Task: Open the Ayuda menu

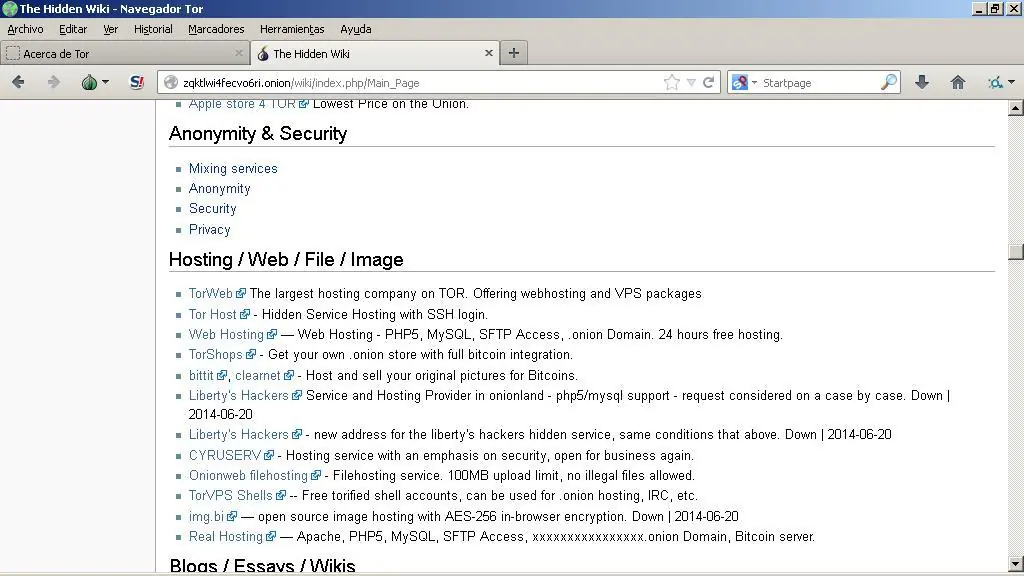Action: 356,29
